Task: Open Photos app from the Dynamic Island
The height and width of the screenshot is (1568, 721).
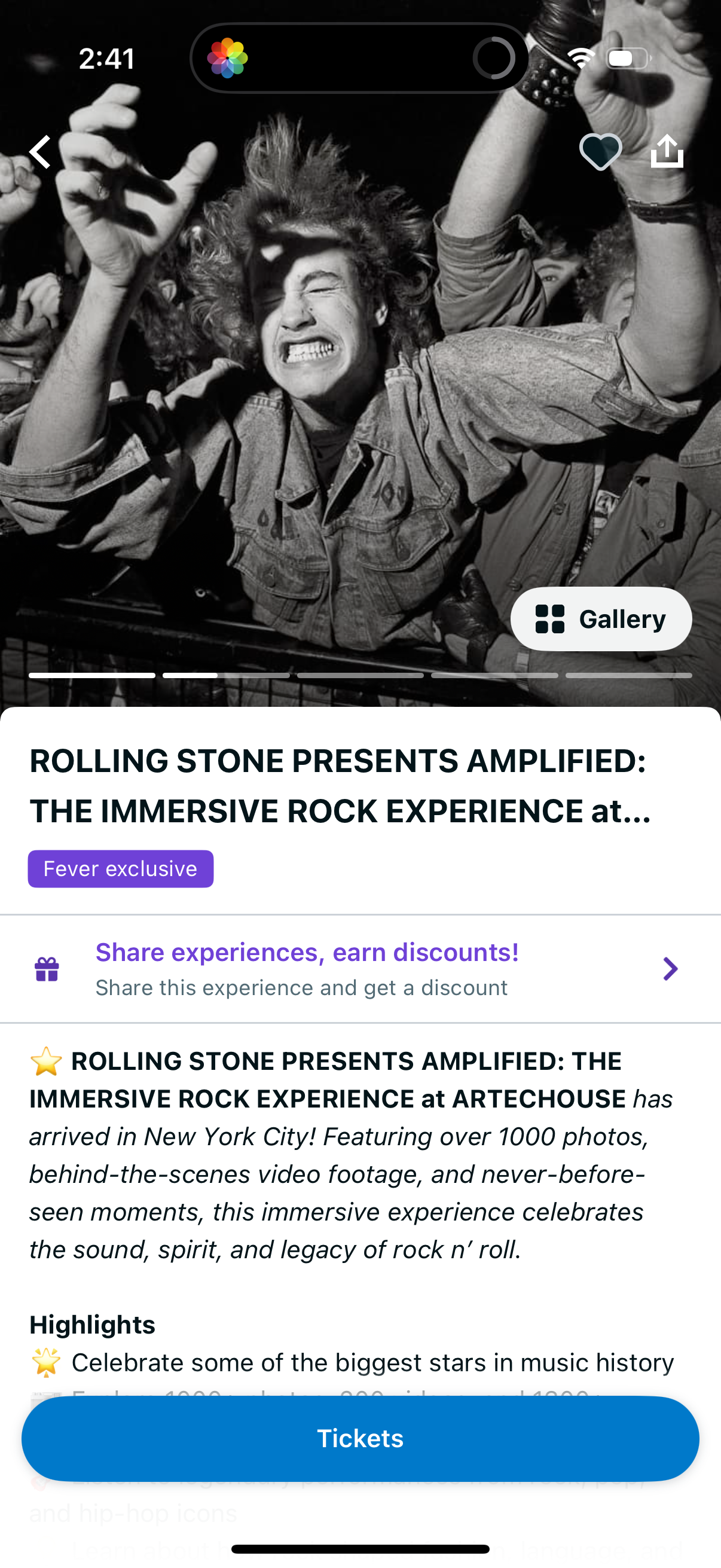Action: click(x=230, y=58)
